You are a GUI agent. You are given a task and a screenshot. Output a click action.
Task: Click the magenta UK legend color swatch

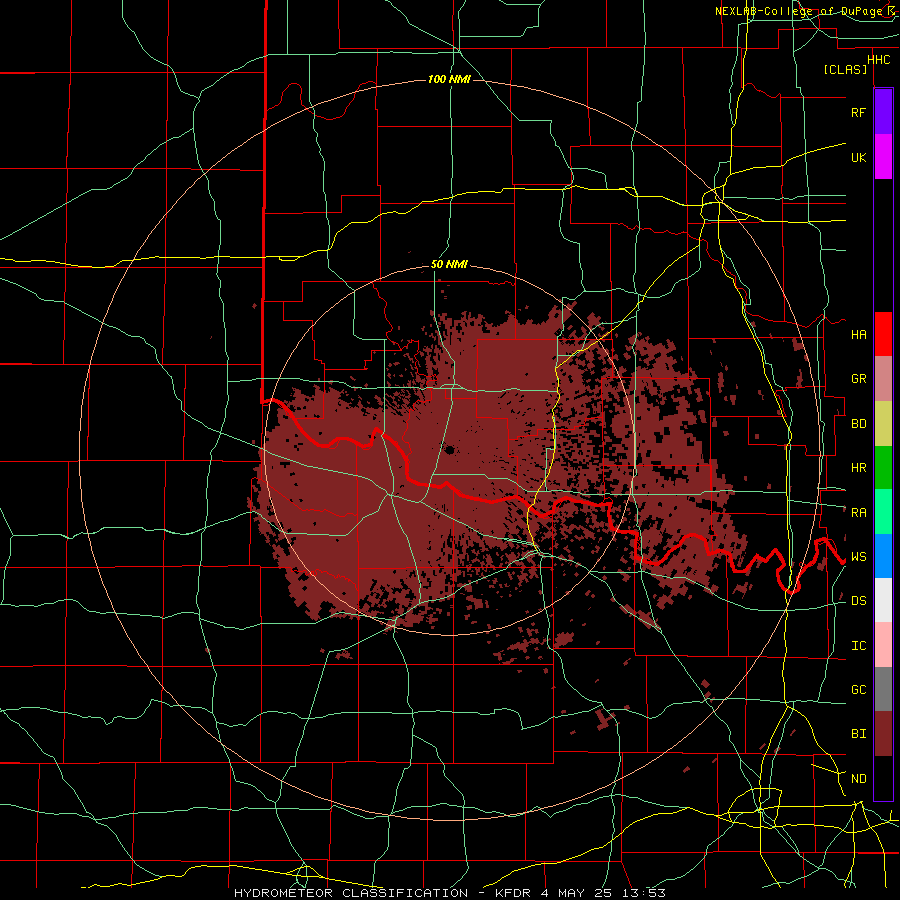coord(883,157)
